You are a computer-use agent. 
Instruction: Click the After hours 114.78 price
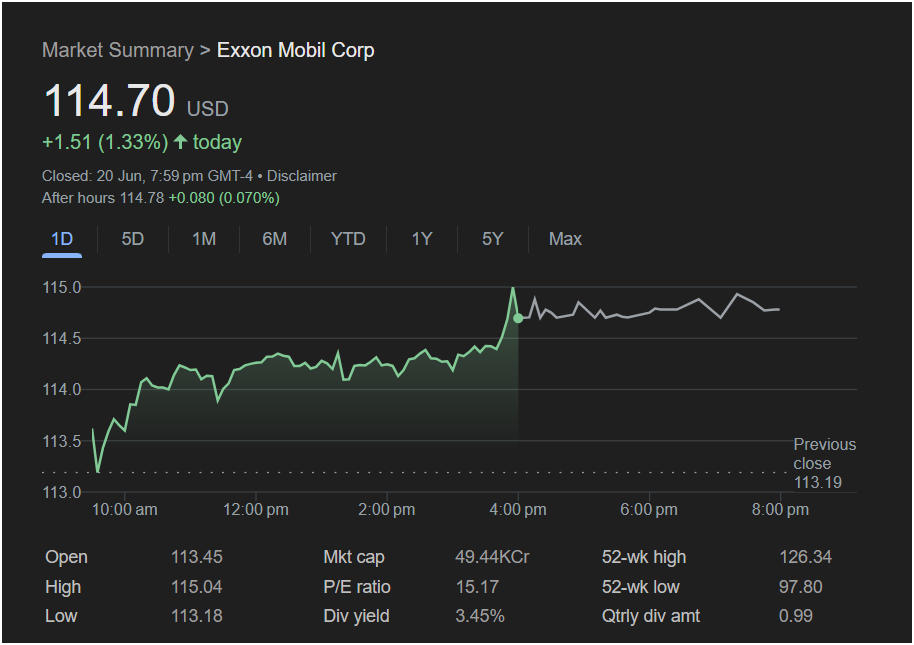click(103, 198)
